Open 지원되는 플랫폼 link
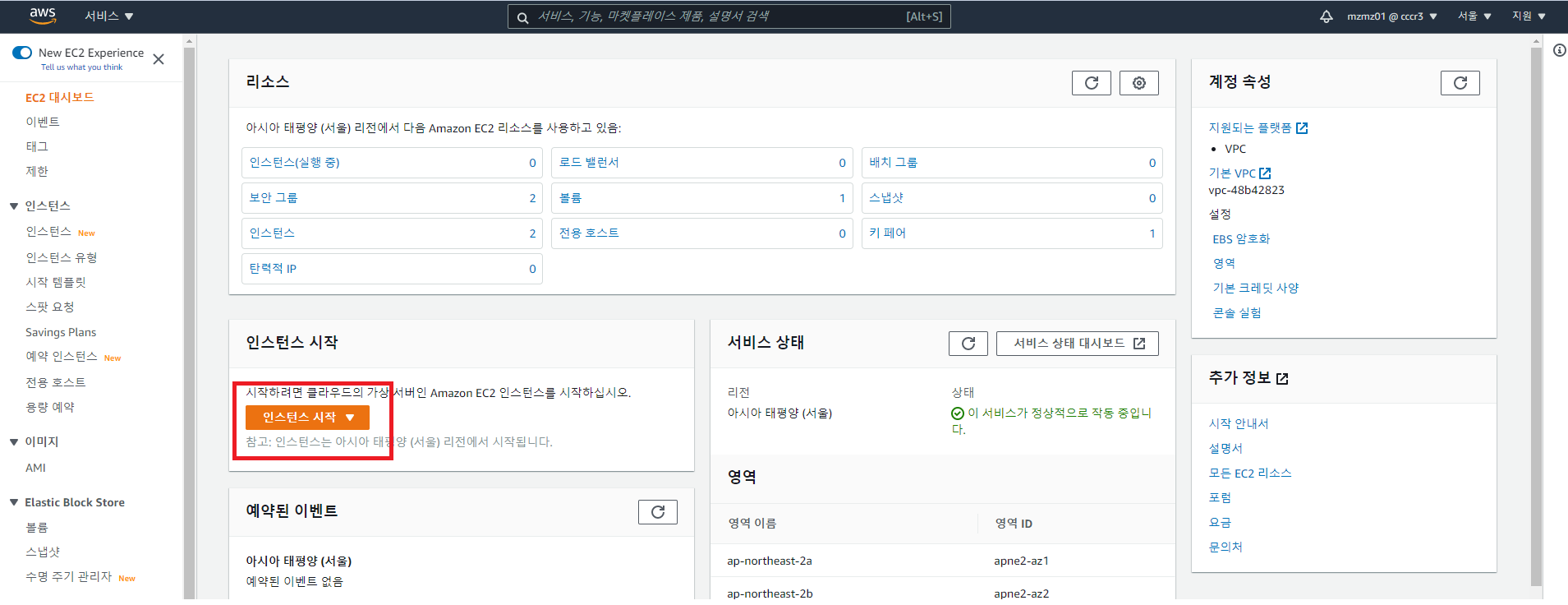Viewport: 1568px width, 605px height. [x=1249, y=128]
